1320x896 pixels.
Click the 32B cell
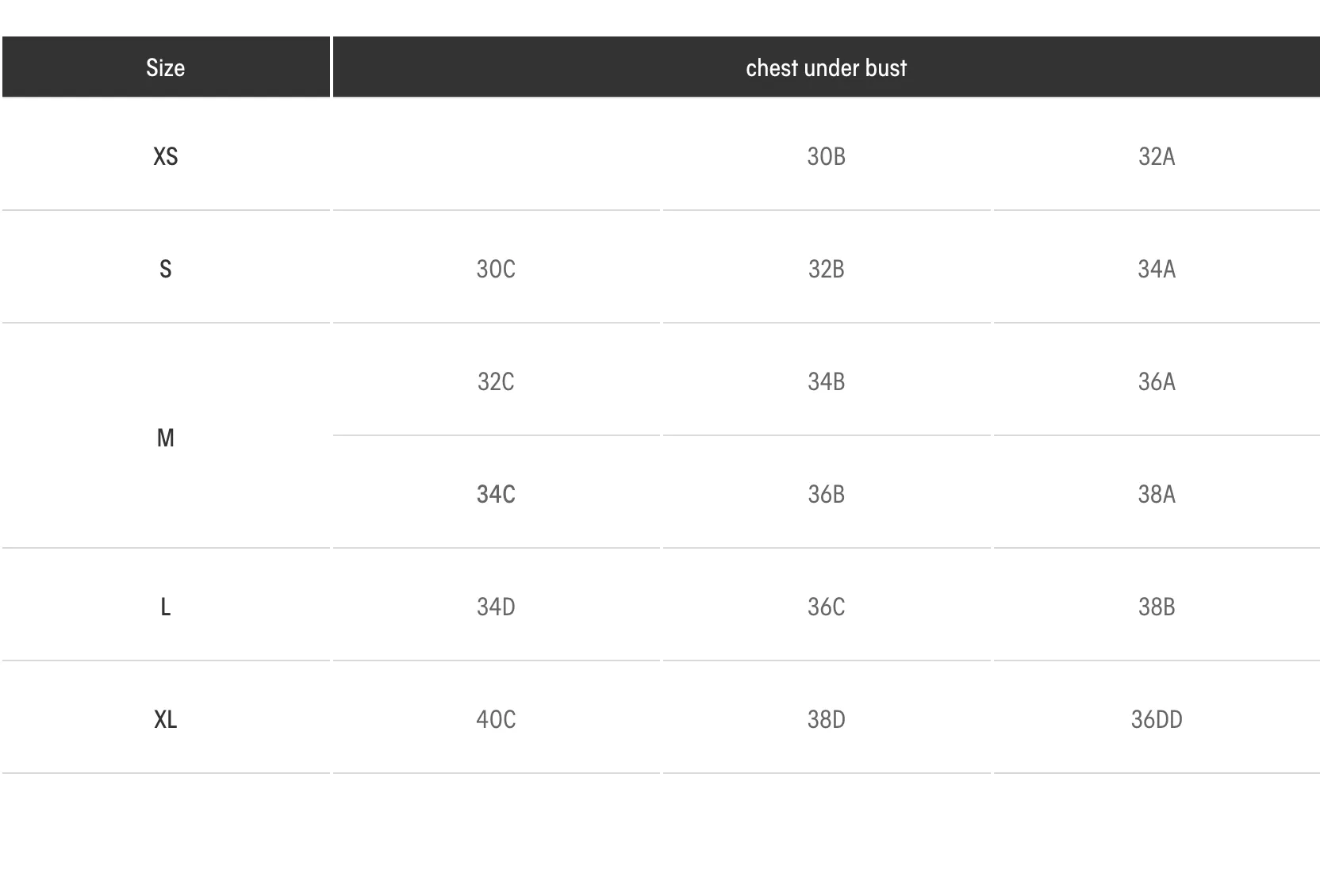(826, 269)
